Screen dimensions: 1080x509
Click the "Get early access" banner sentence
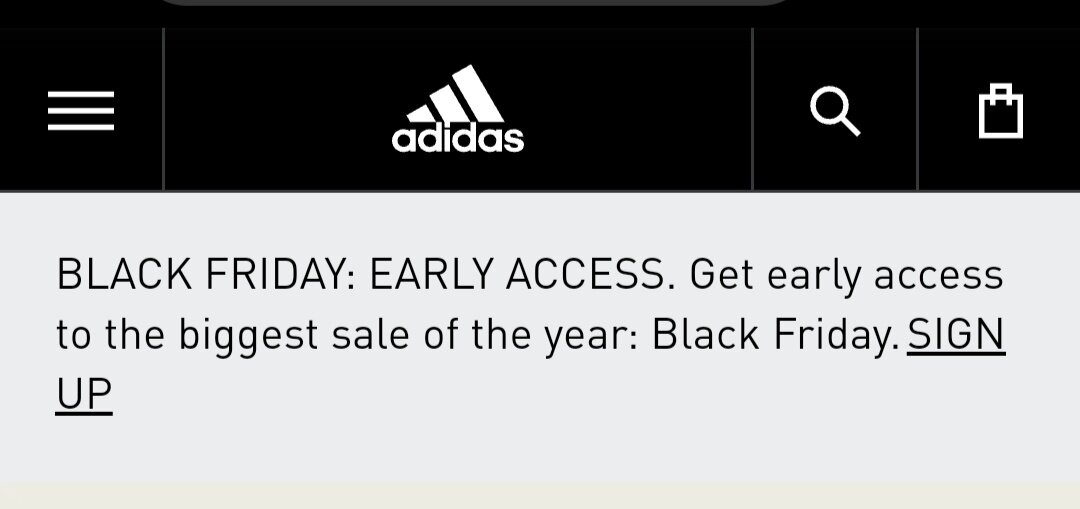point(846,275)
